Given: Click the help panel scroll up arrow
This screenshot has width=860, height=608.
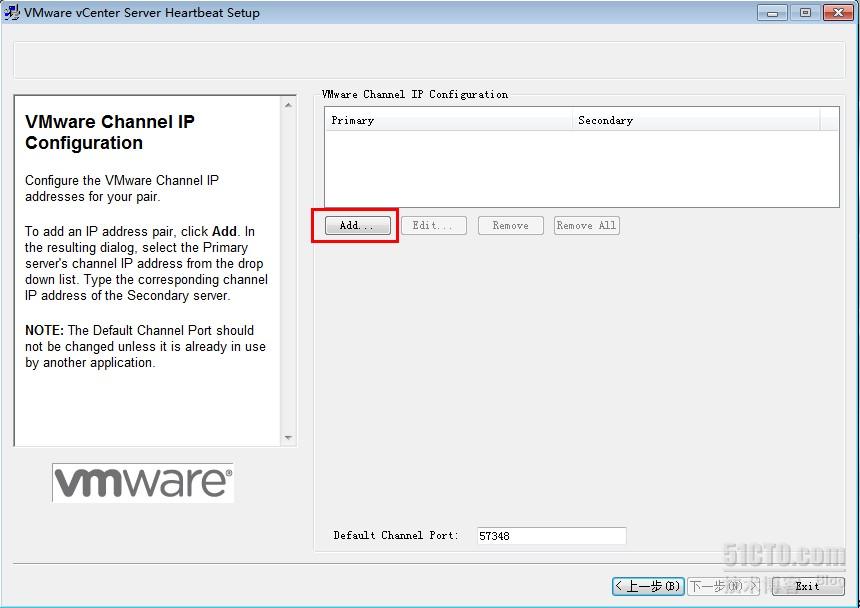Looking at the screenshot, I should (288, 105).
